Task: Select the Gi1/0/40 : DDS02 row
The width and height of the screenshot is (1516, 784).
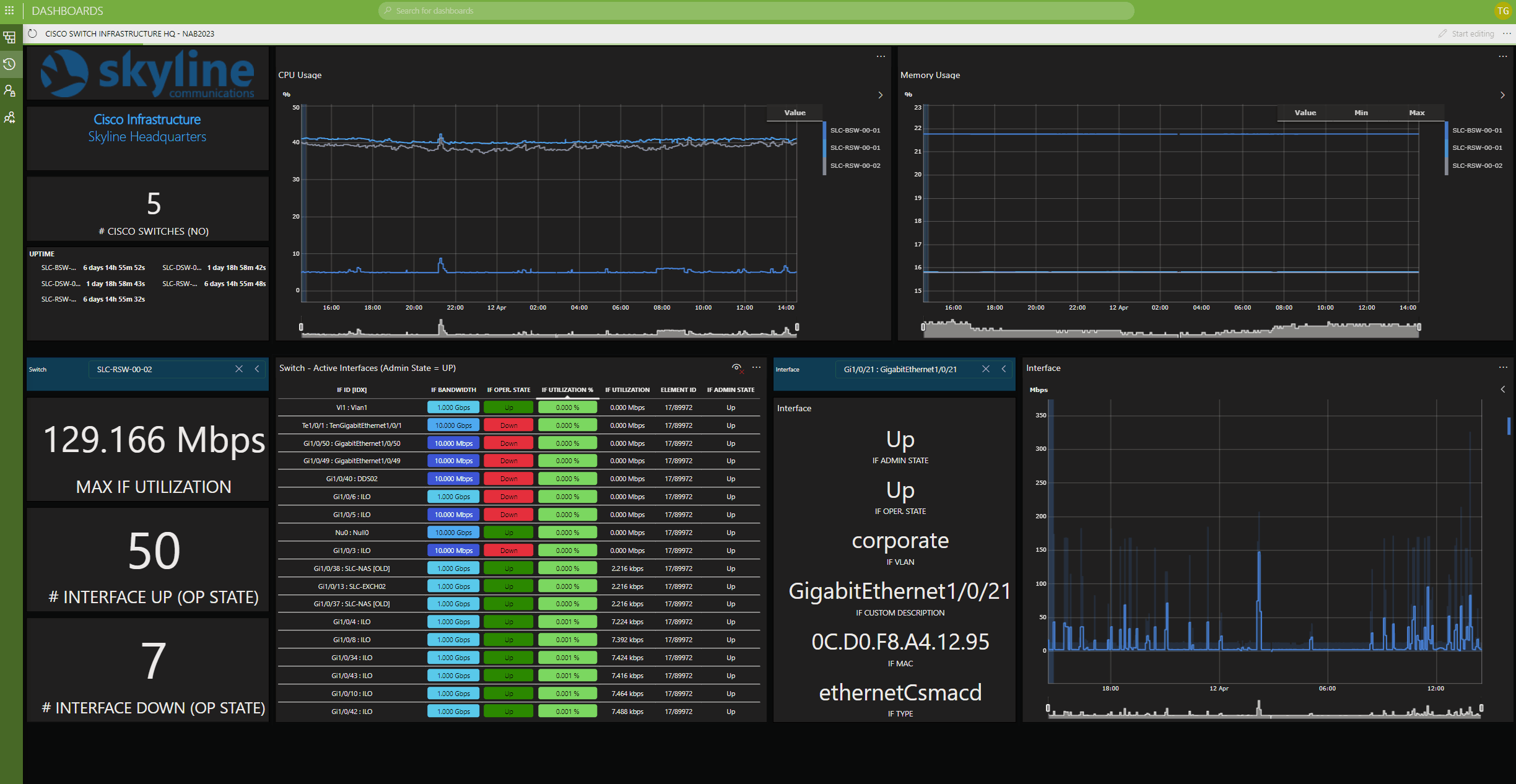Action: point(519,479)
